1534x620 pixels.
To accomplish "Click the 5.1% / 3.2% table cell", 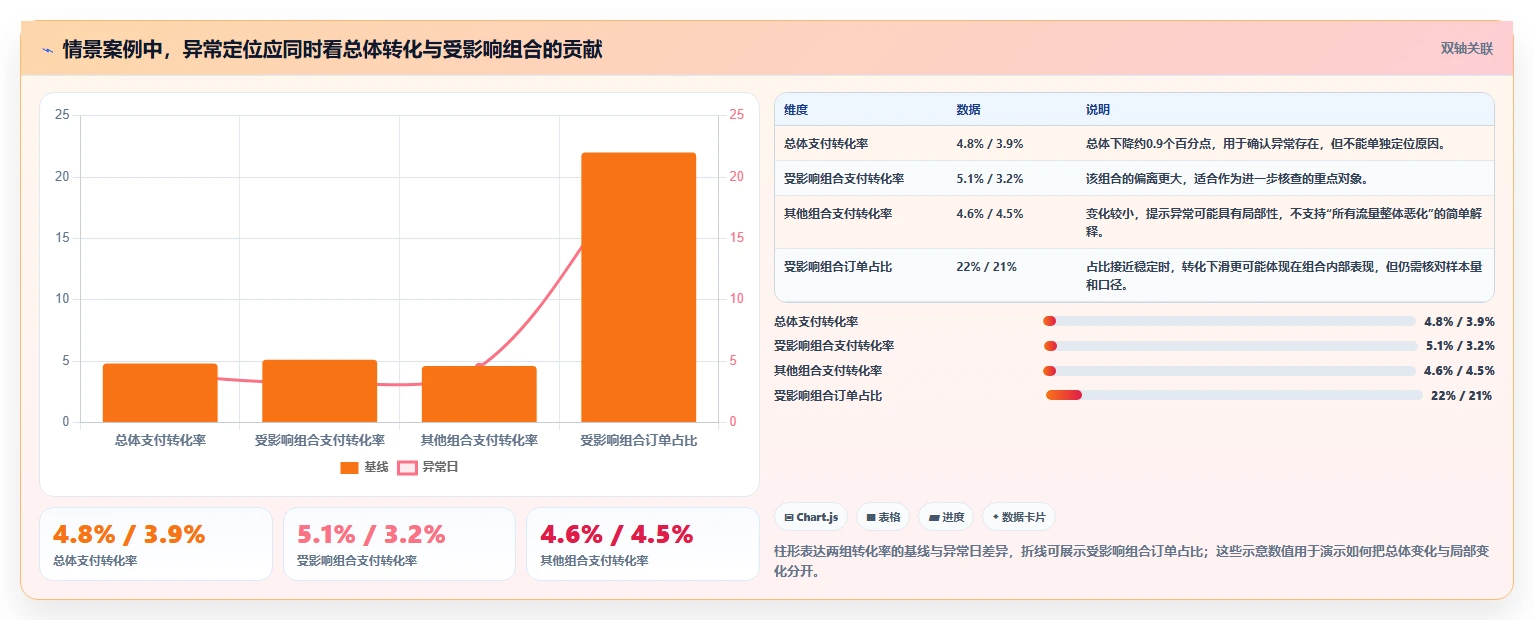I will pos(989,178).
